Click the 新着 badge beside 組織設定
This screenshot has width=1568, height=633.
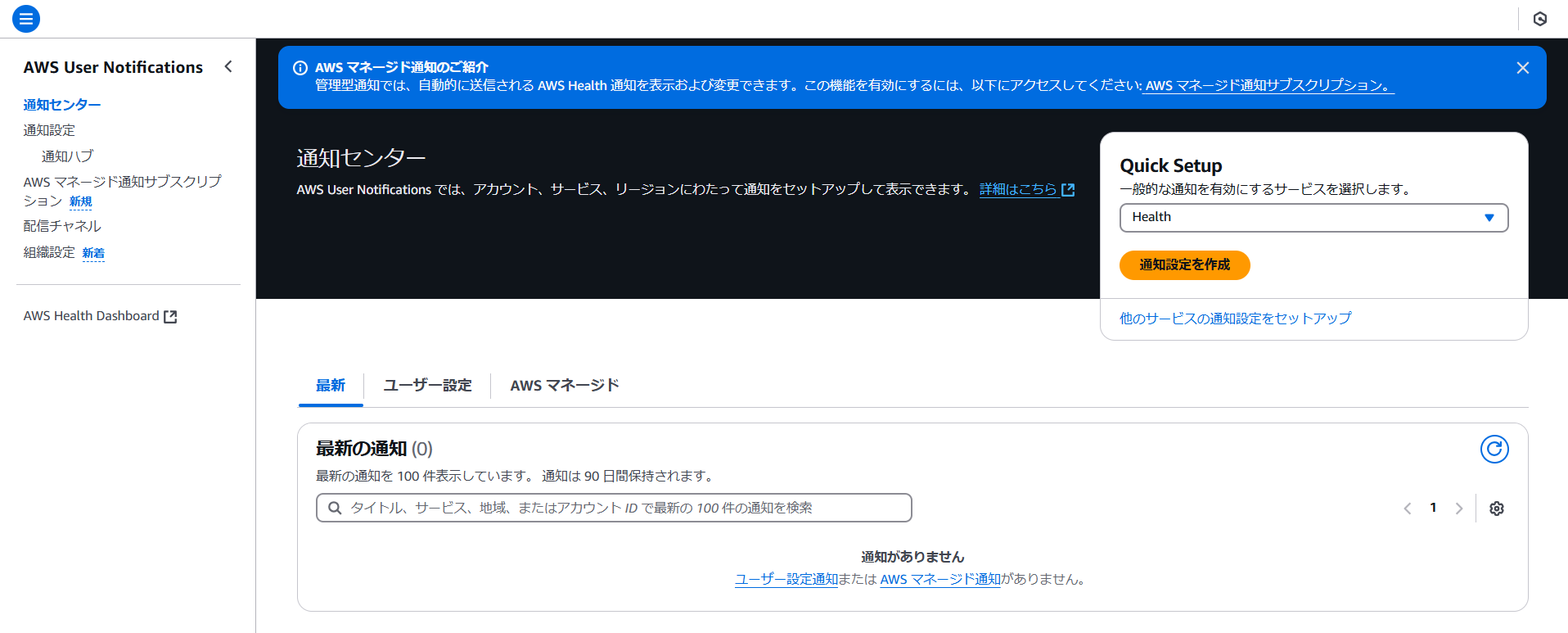tap(93, 253)
